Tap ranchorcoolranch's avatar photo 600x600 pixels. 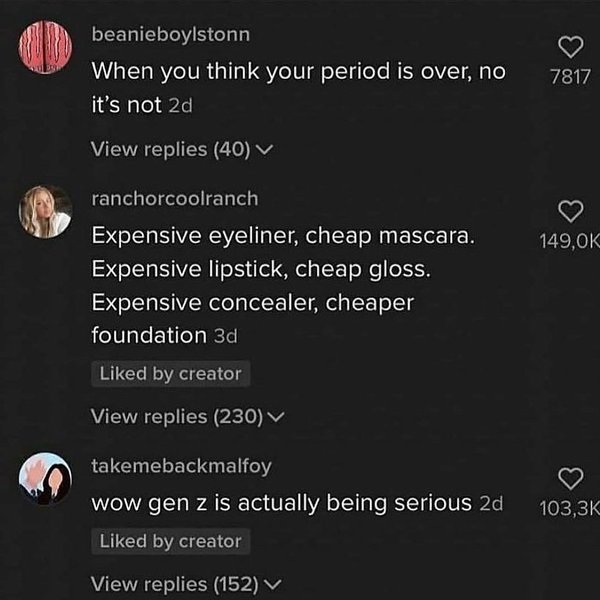click(x=46, y=211)
